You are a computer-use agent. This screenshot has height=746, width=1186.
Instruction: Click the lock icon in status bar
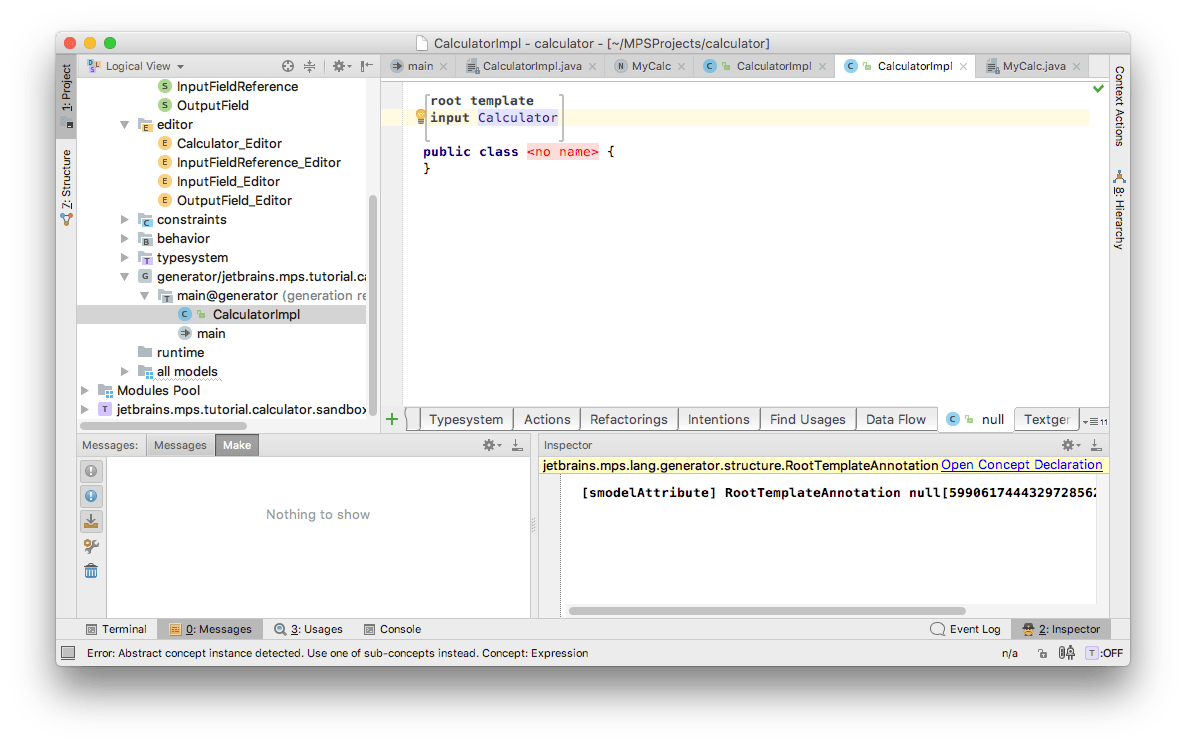click(x=1042, y=653)
